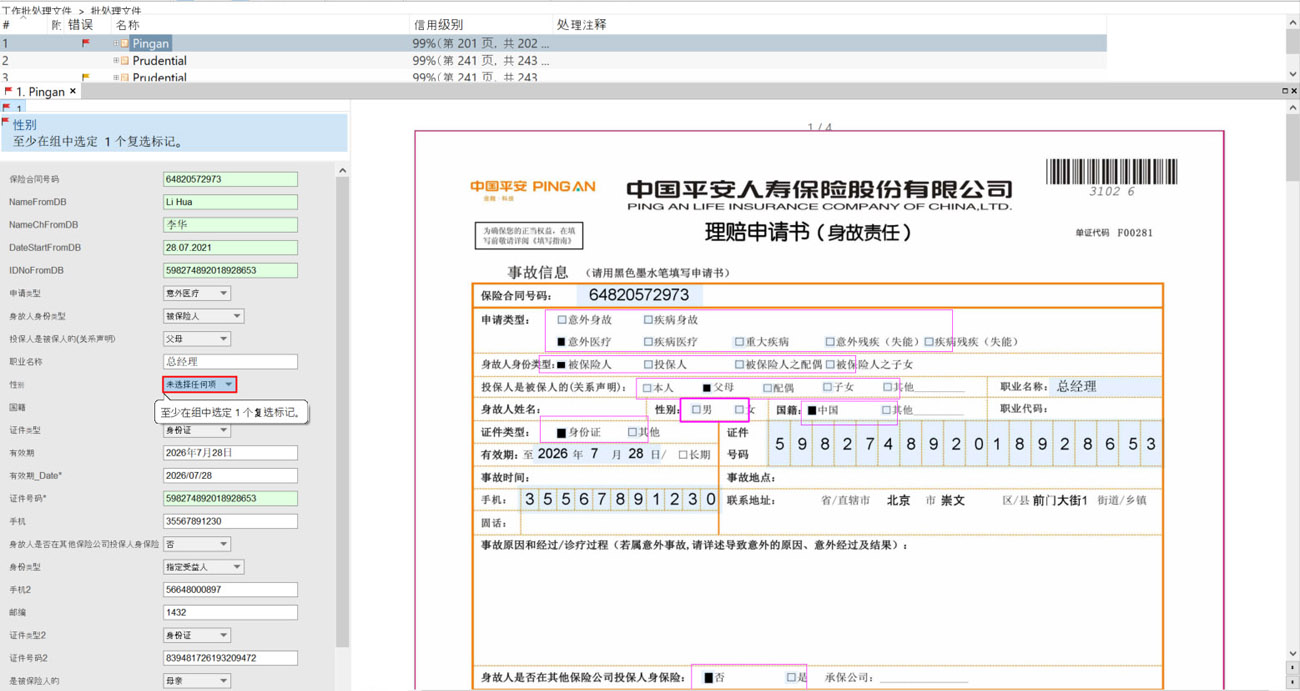Click the 工作批处理文件 breadcrumb link
This screenshot has height=691, width=1300.
click(x=39, y=10)
